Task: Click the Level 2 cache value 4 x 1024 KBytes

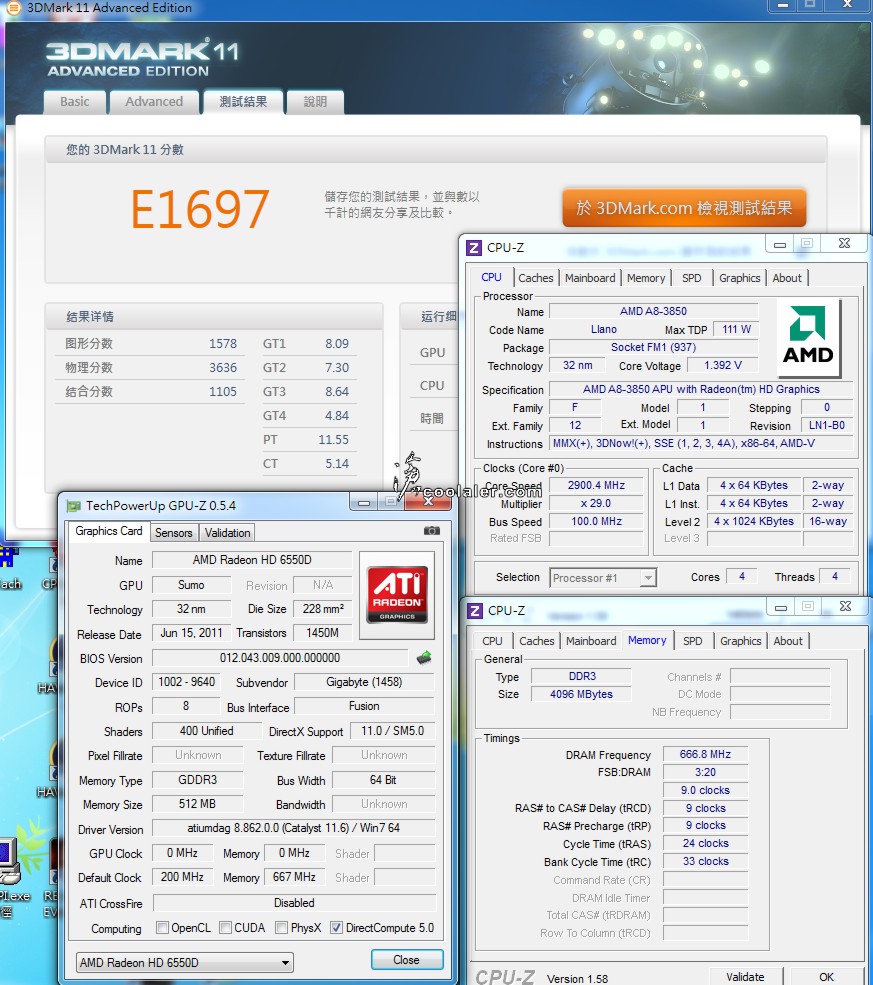Action: (754, 521)
